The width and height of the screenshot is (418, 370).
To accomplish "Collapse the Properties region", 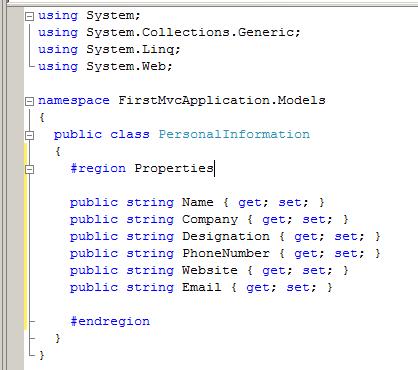I will [30, 169].
